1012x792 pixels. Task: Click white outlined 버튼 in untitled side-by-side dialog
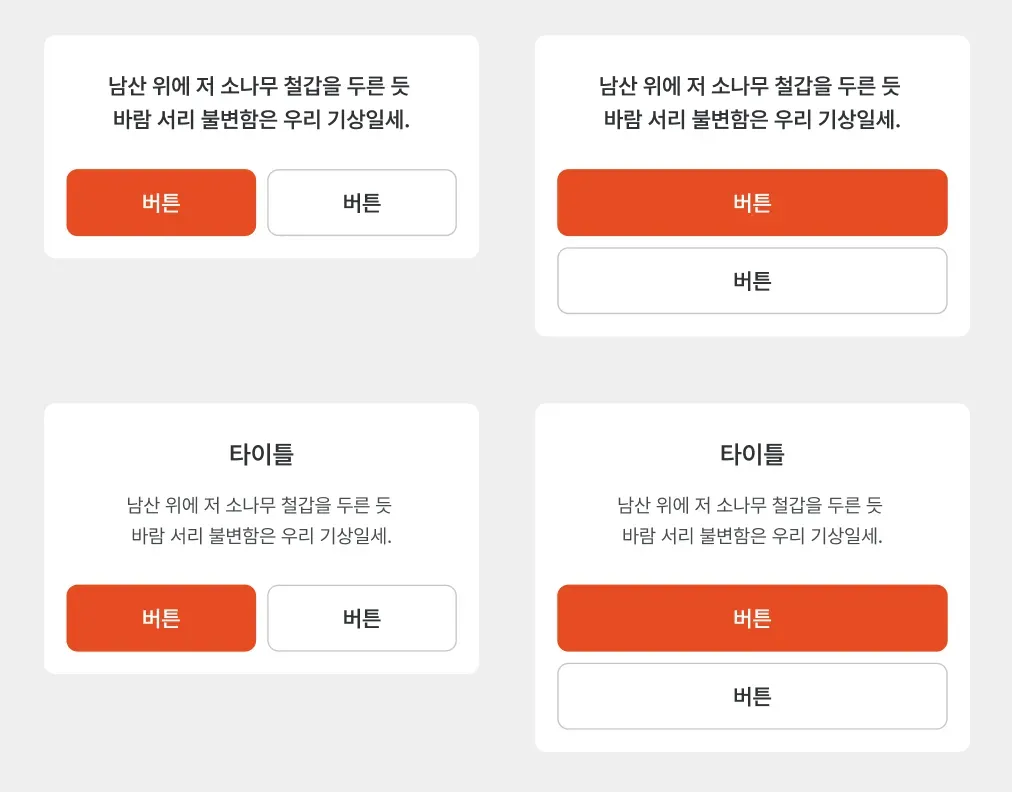[362, 203]
